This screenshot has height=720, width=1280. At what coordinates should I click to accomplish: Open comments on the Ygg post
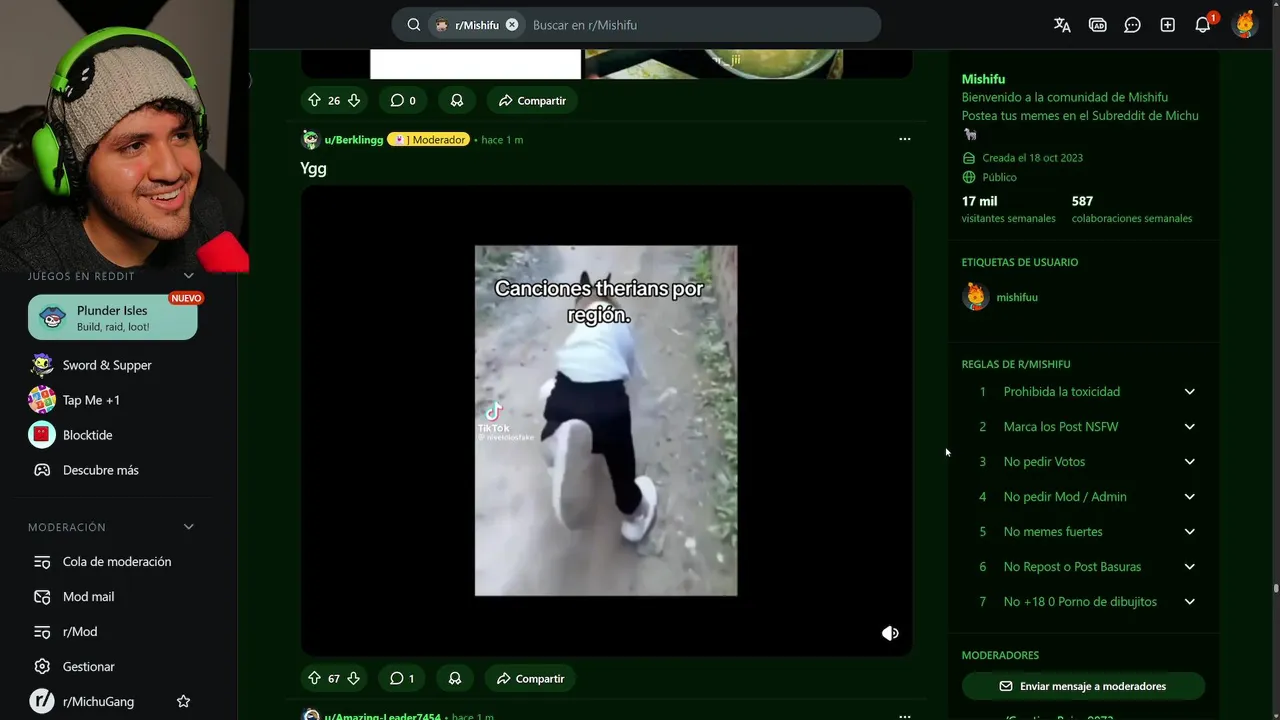pos(402,678)
